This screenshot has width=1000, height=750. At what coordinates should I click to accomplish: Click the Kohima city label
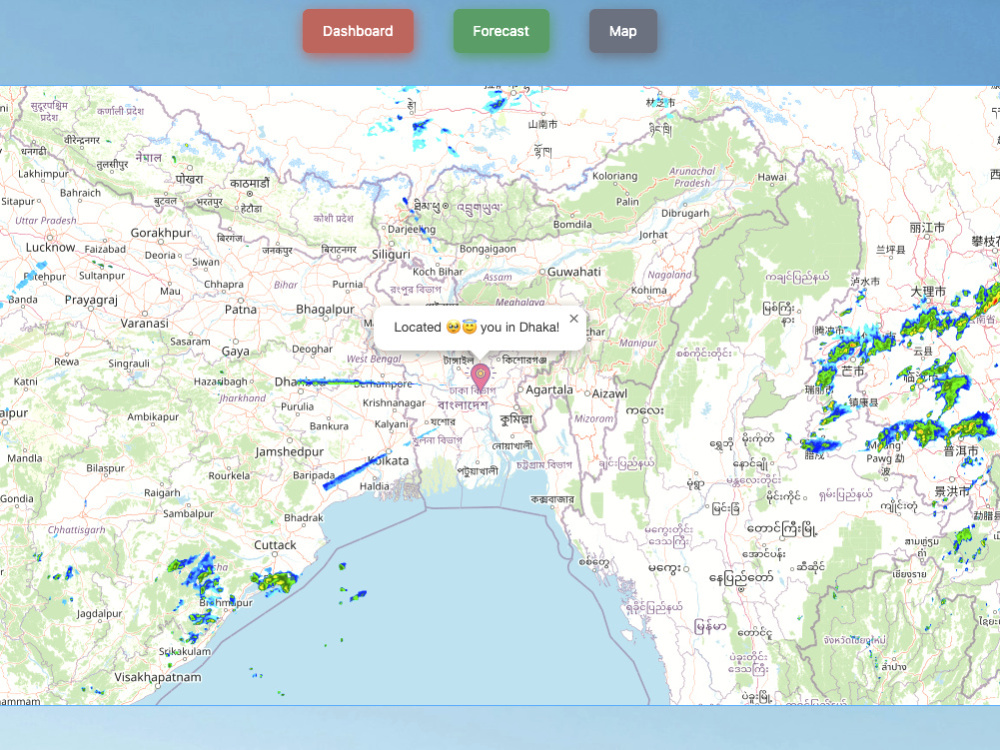649,290
